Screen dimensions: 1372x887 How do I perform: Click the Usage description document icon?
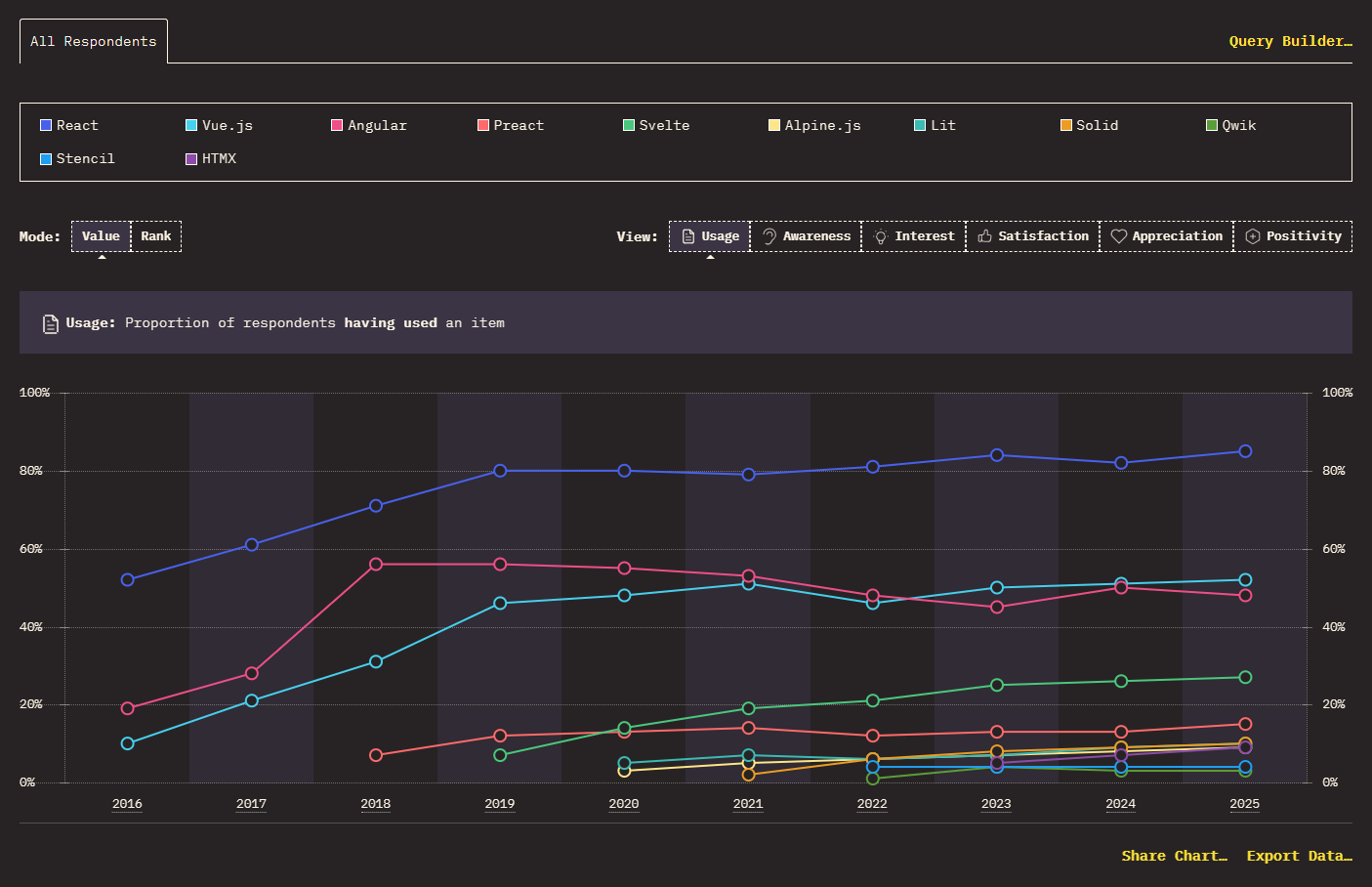point(51,323)
